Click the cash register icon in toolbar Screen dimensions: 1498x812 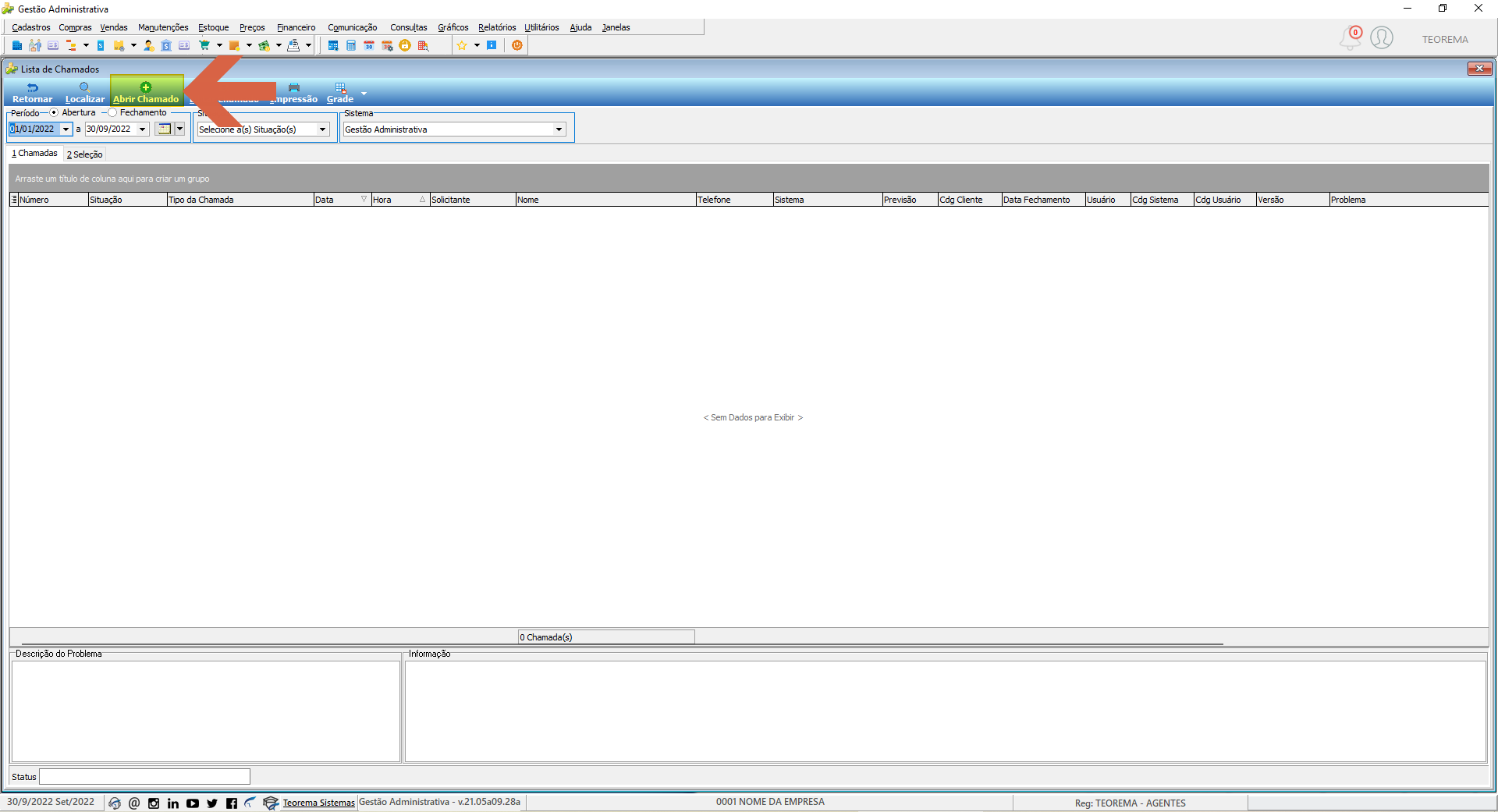coord(293,45)
